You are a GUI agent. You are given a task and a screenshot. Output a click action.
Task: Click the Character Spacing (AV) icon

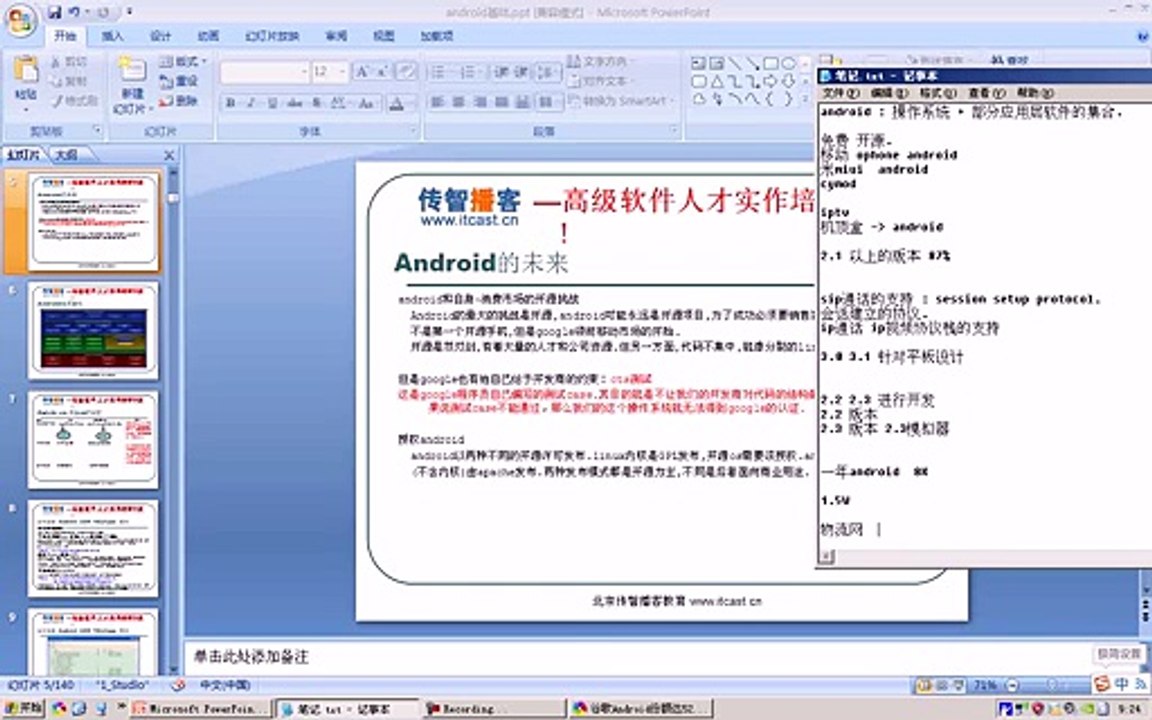339,103
